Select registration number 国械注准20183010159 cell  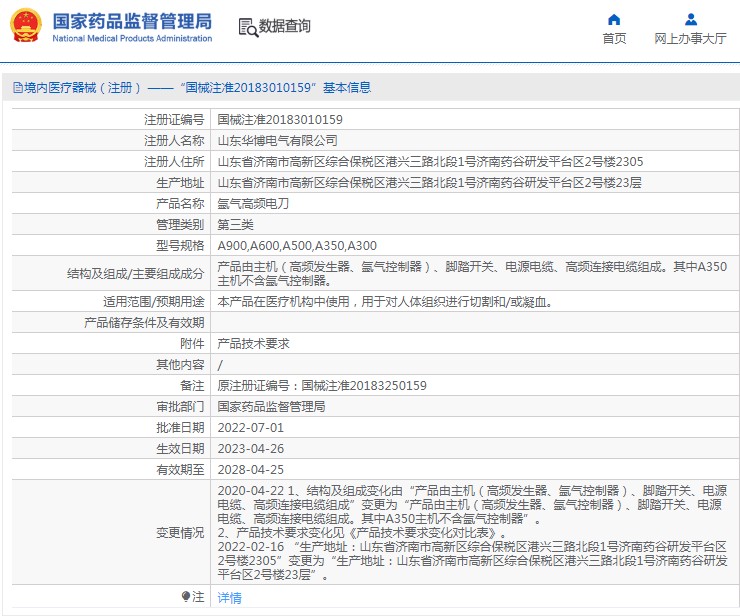point(280,119)
